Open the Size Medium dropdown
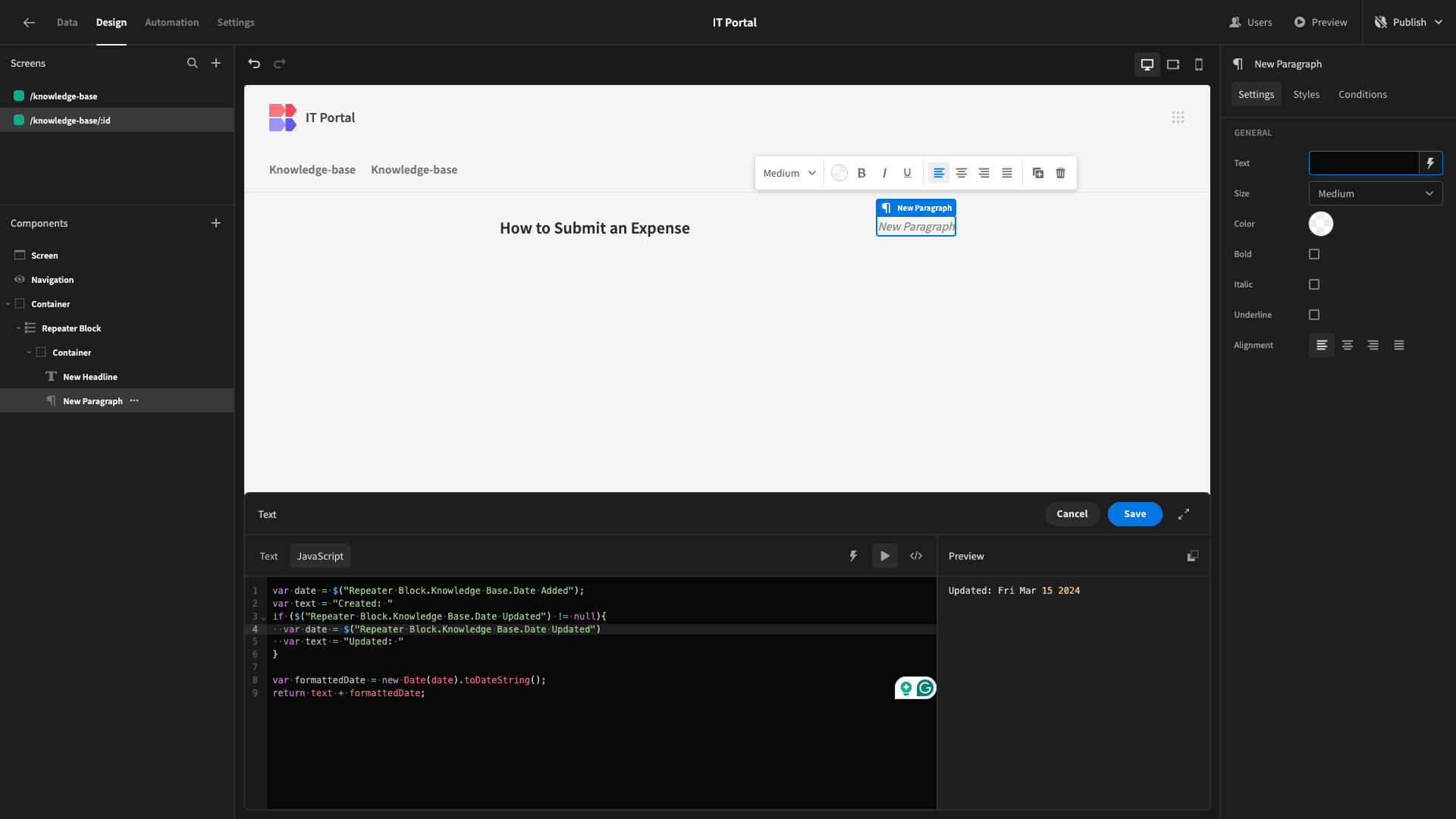The width and height of the screenshot is (1456, 819). pos(1376,193)
